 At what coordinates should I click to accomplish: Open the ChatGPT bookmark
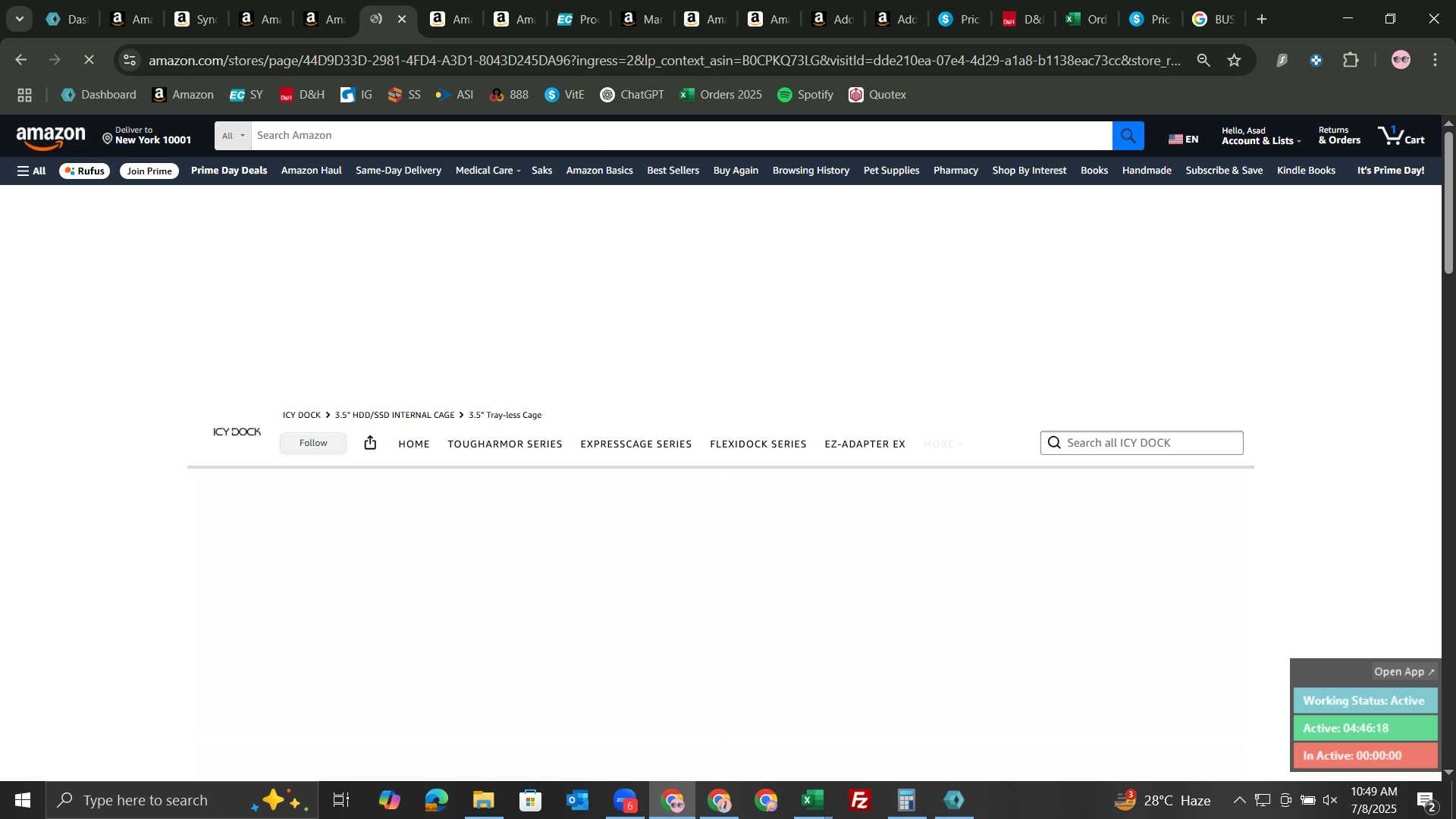(x=632, y=95)
